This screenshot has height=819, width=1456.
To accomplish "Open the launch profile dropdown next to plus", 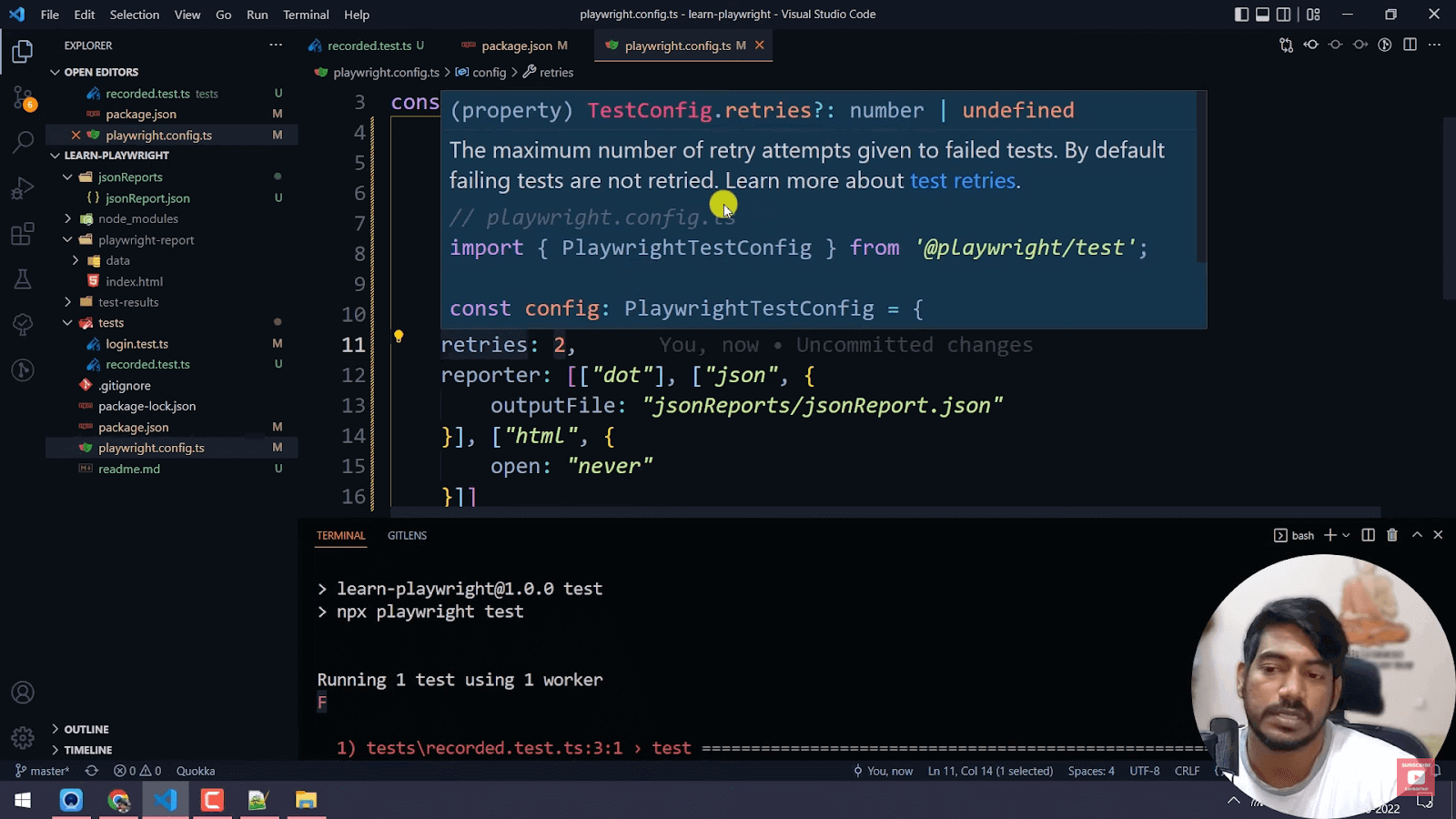I will [x=1346, y=535].
